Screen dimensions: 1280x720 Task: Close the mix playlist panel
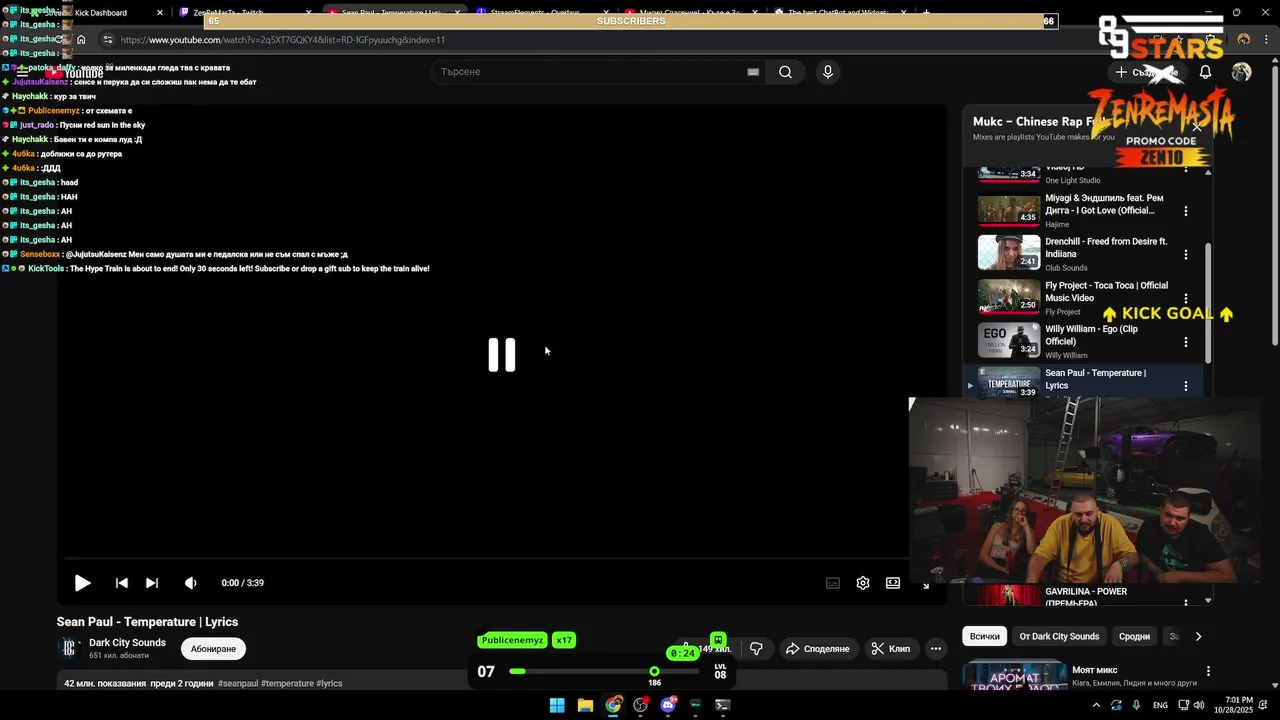[x=1196, y=127]
